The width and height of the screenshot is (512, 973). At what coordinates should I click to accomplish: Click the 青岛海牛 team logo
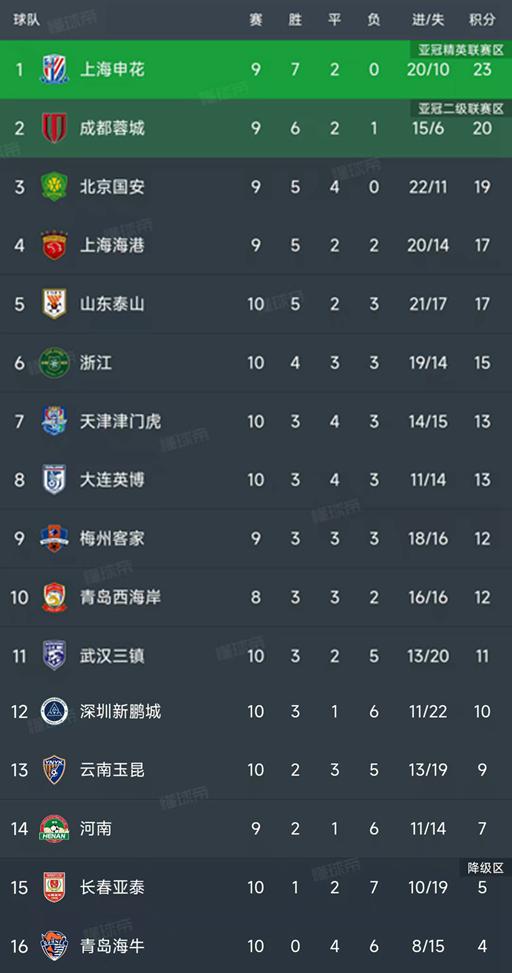54,946
